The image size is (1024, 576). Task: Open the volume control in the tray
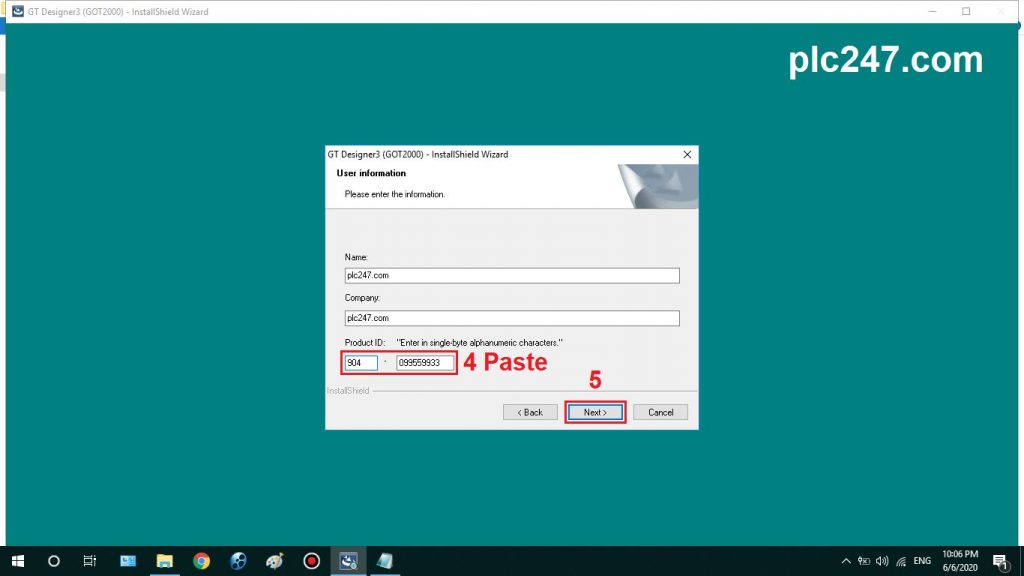click(882, 561)
